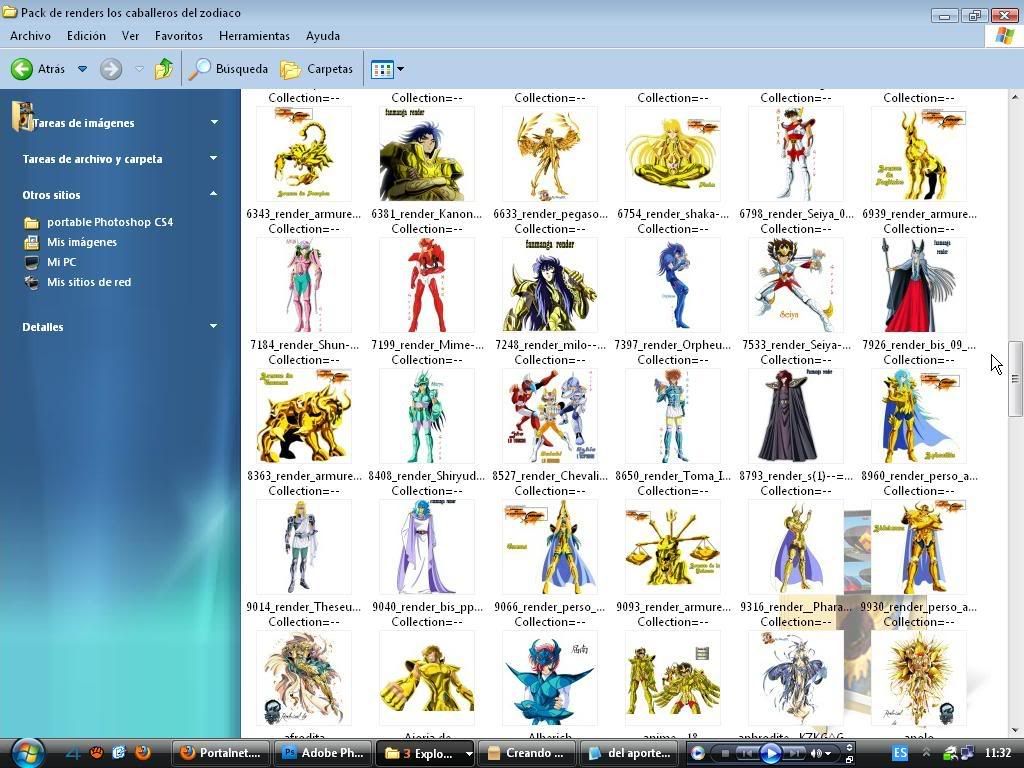Screen dimensions: 1024x768
Task: Select the 7184_render_Shun thumbnail
Action: tap(304, 285)
